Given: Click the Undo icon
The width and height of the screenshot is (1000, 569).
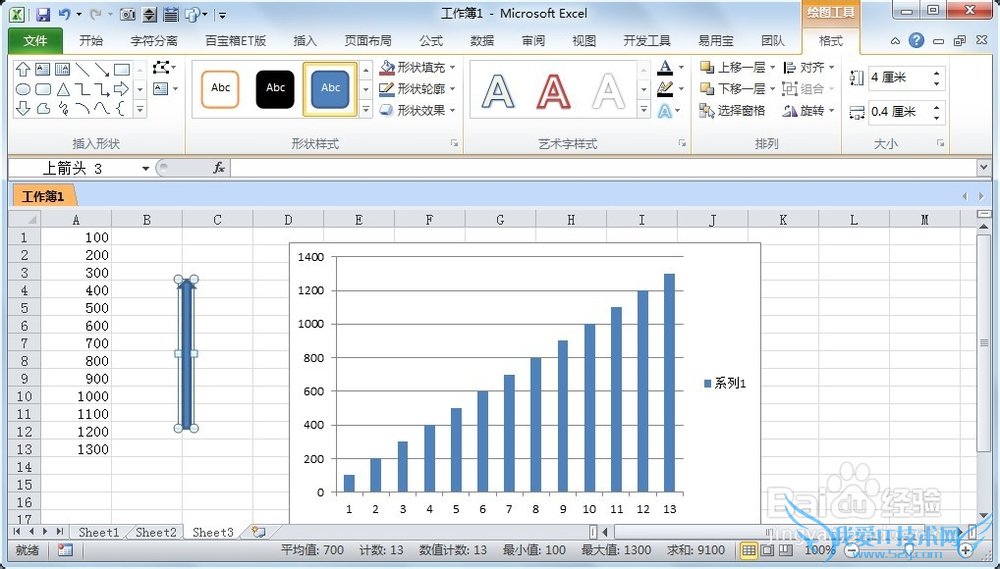Looking at the screenshot, I should tap(64, 14).
